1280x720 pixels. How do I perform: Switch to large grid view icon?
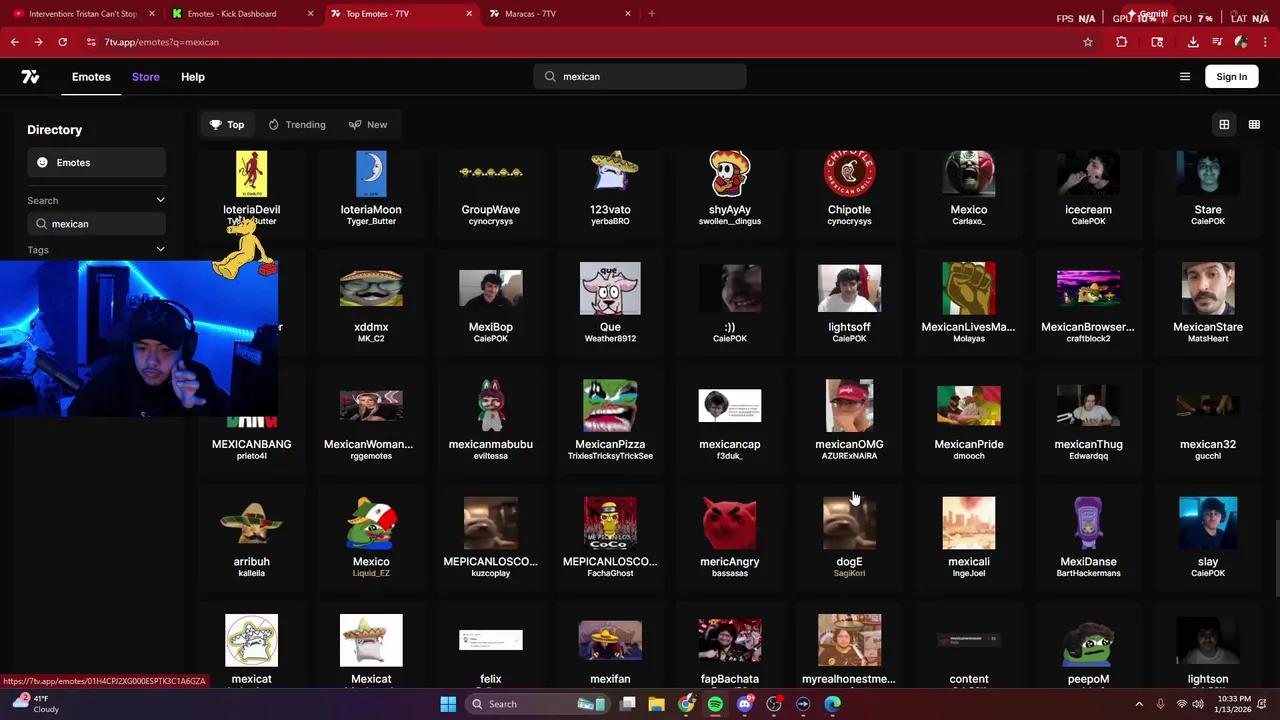coord(1224,125)
